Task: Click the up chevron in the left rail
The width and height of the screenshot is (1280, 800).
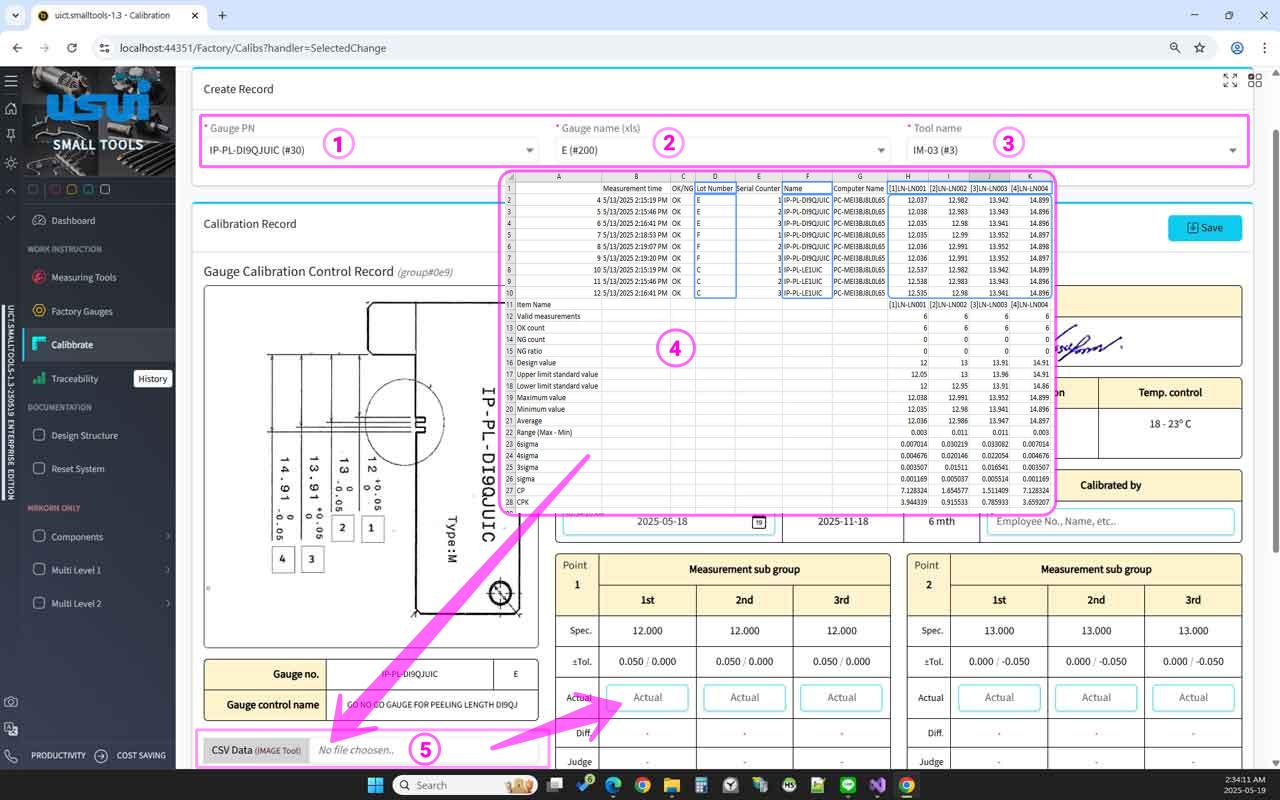Action: [10, 190]
